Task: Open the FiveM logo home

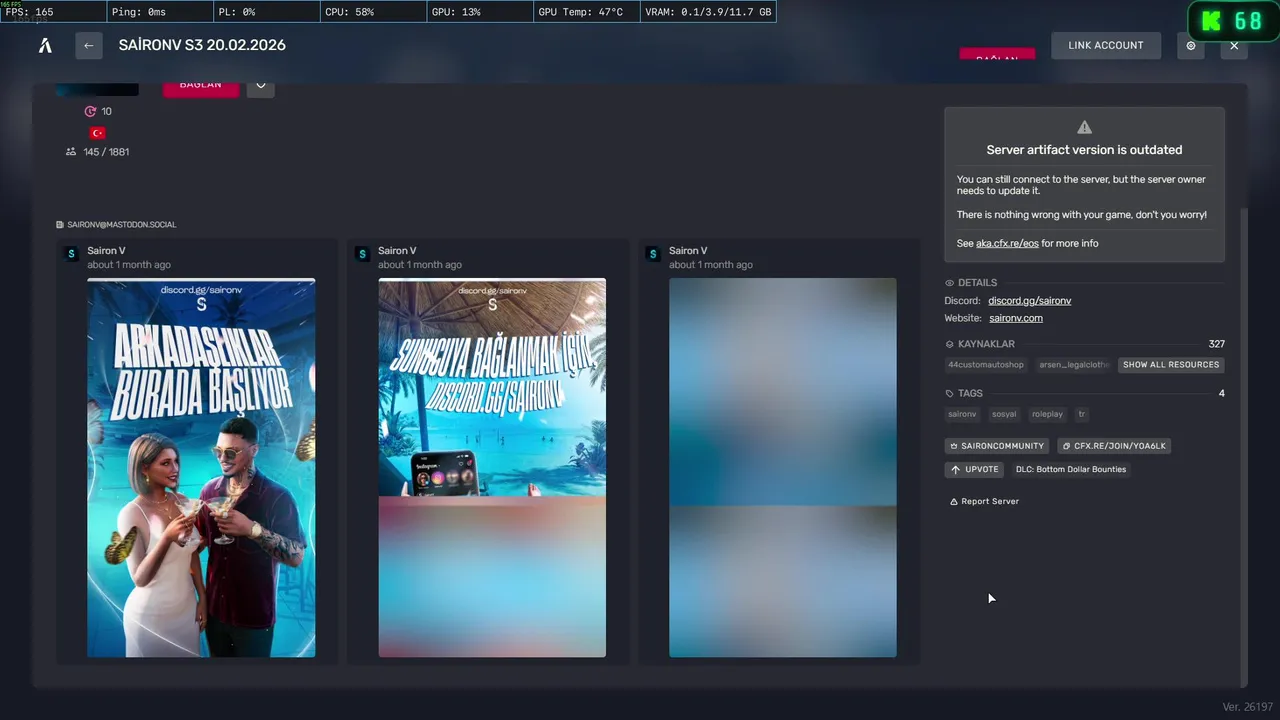Action: [x=45, y=45]
